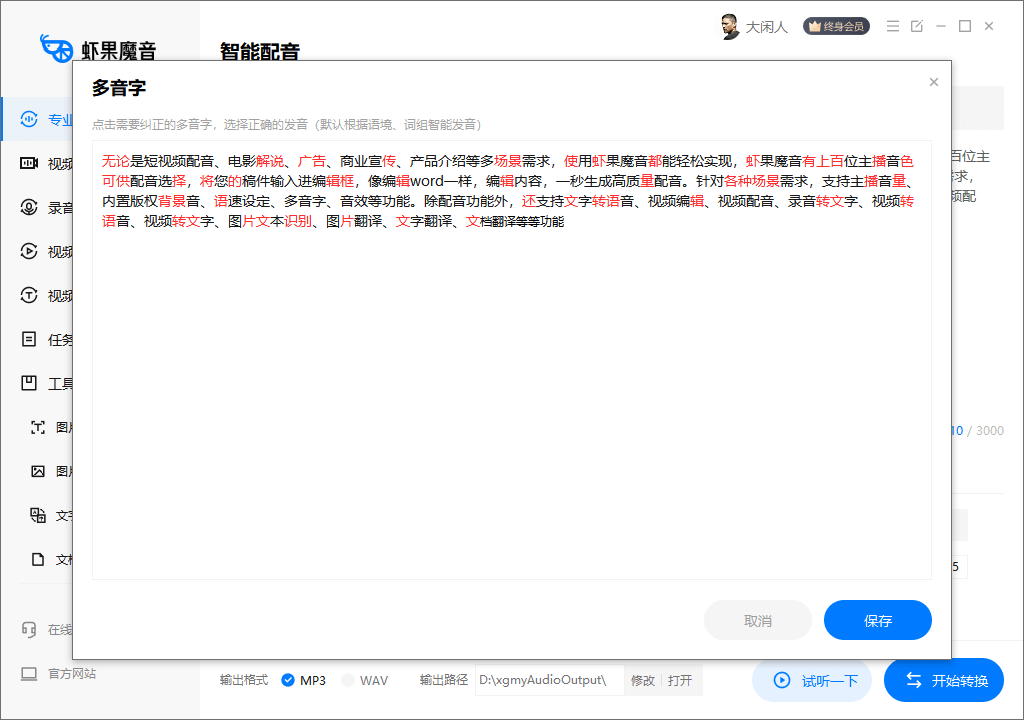Click the 官方网站 laptop icon

tap(29, 674)
